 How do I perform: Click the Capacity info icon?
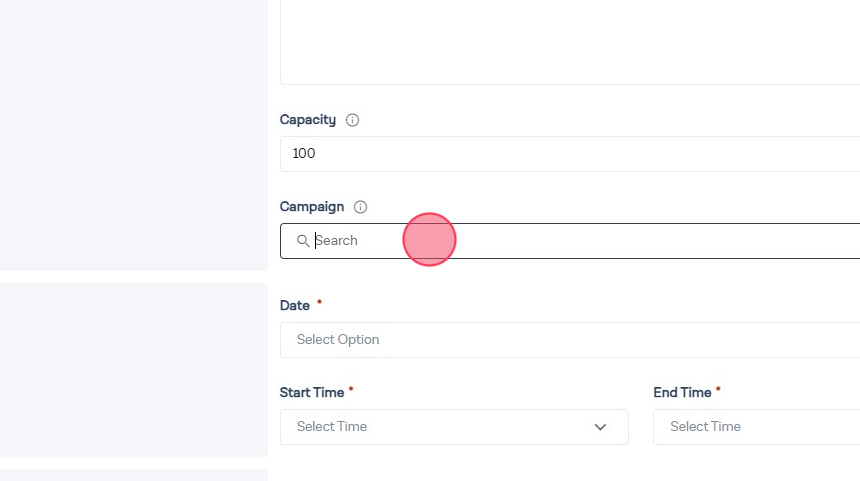click(352, 120)
